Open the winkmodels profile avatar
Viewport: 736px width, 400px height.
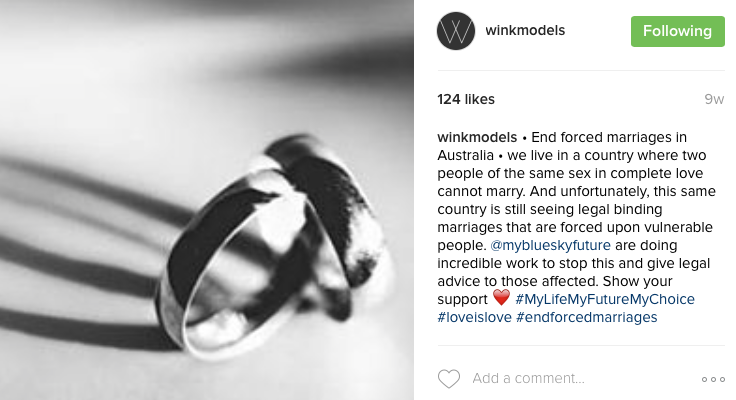coord(456,31)
